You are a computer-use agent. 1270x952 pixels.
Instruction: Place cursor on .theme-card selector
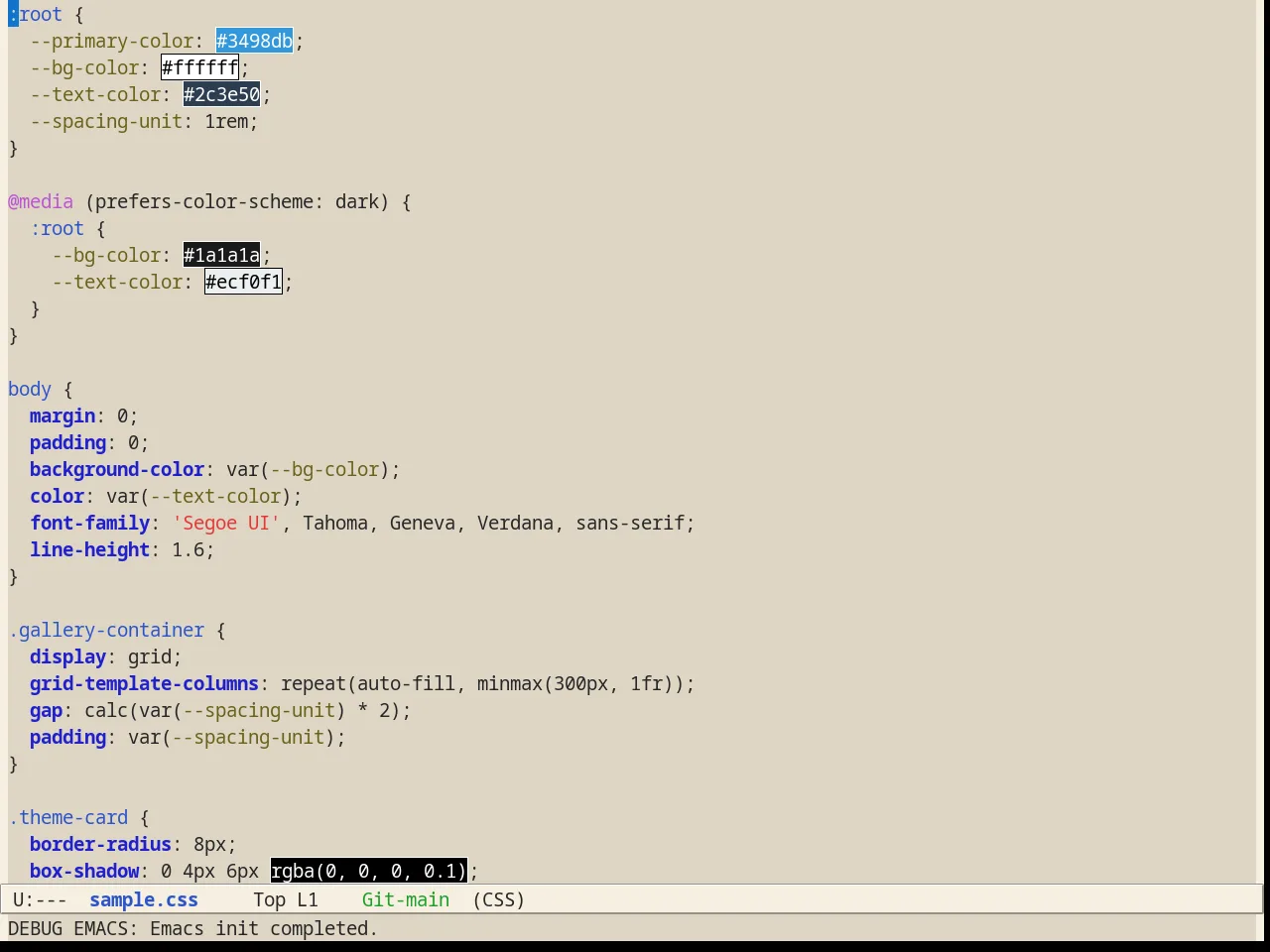tap(68, 817)
